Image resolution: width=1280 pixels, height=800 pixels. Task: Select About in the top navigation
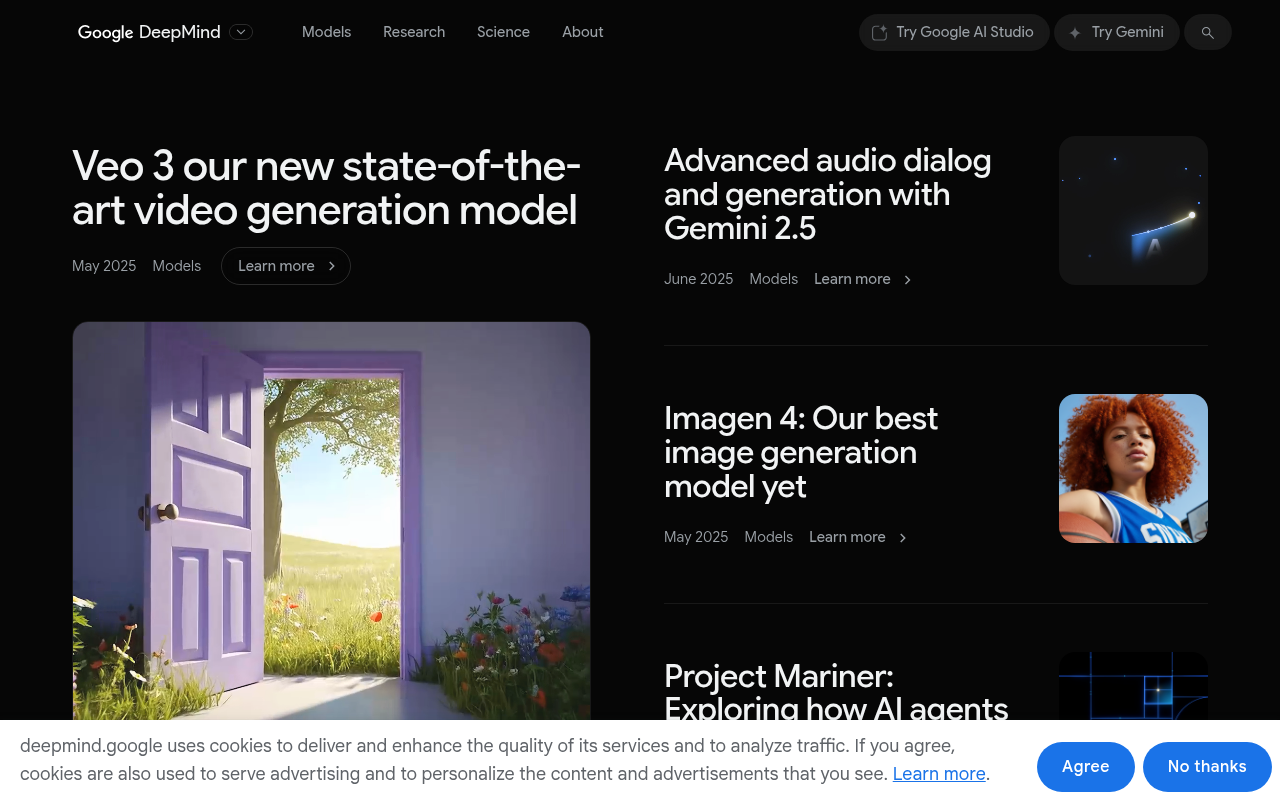click(583, 32)
